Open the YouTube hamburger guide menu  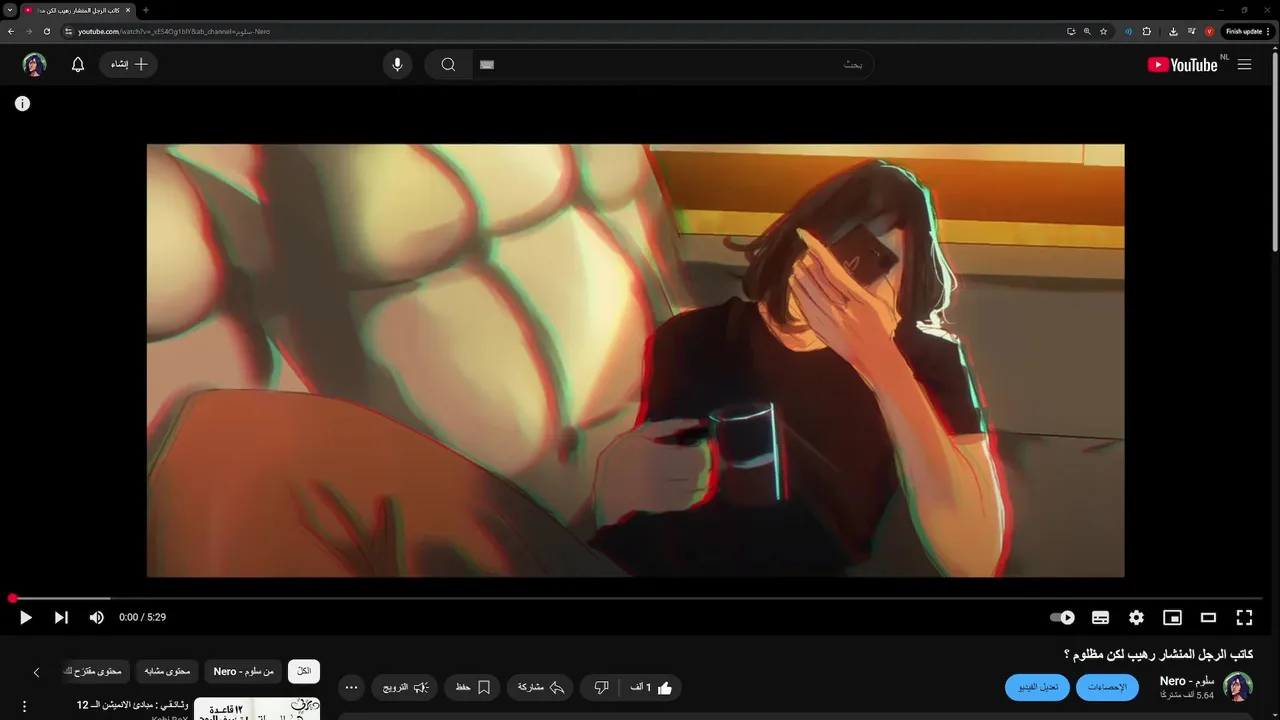(x=1244, y=64)
